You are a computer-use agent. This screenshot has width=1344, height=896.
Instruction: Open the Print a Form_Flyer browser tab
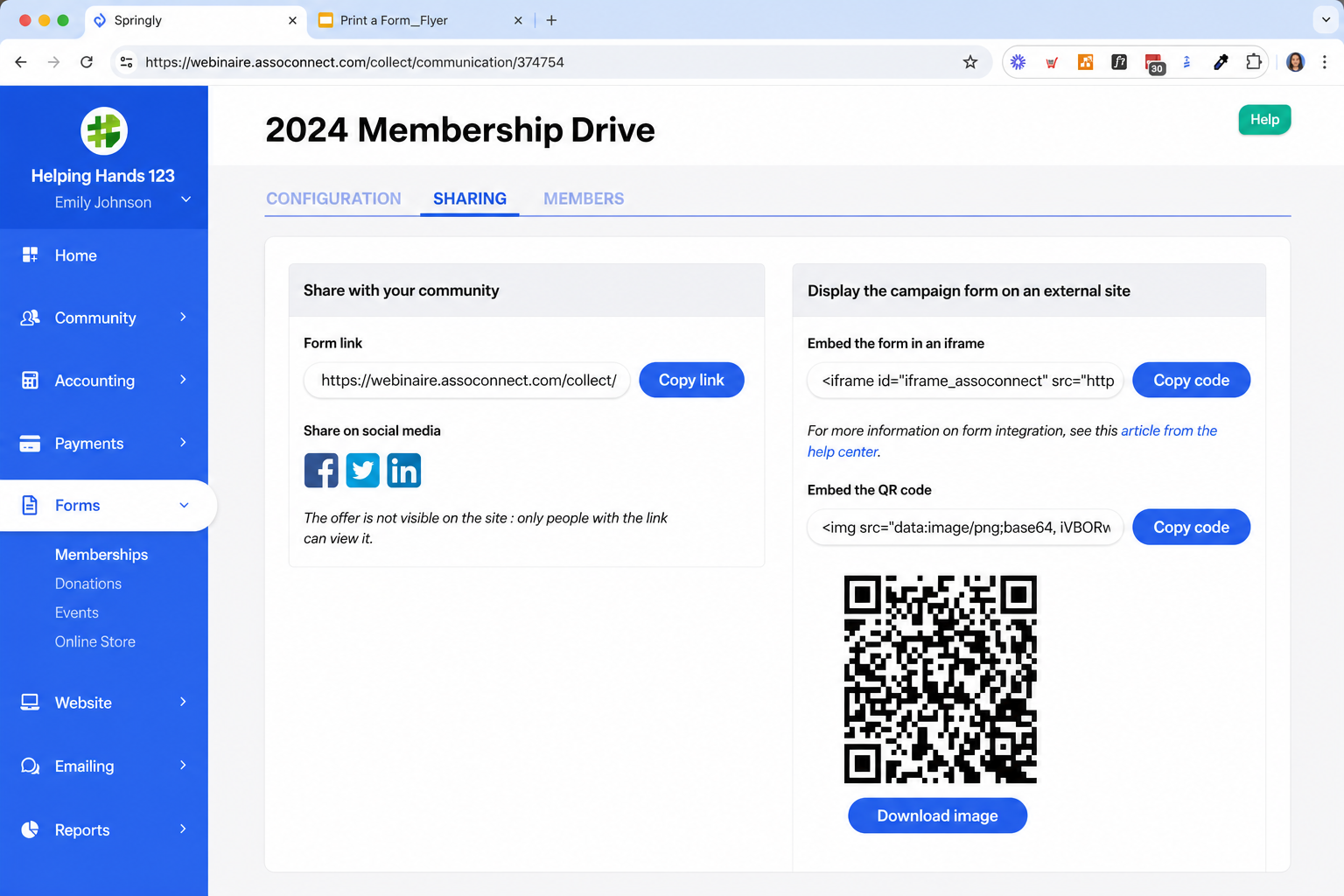[418, 20]
